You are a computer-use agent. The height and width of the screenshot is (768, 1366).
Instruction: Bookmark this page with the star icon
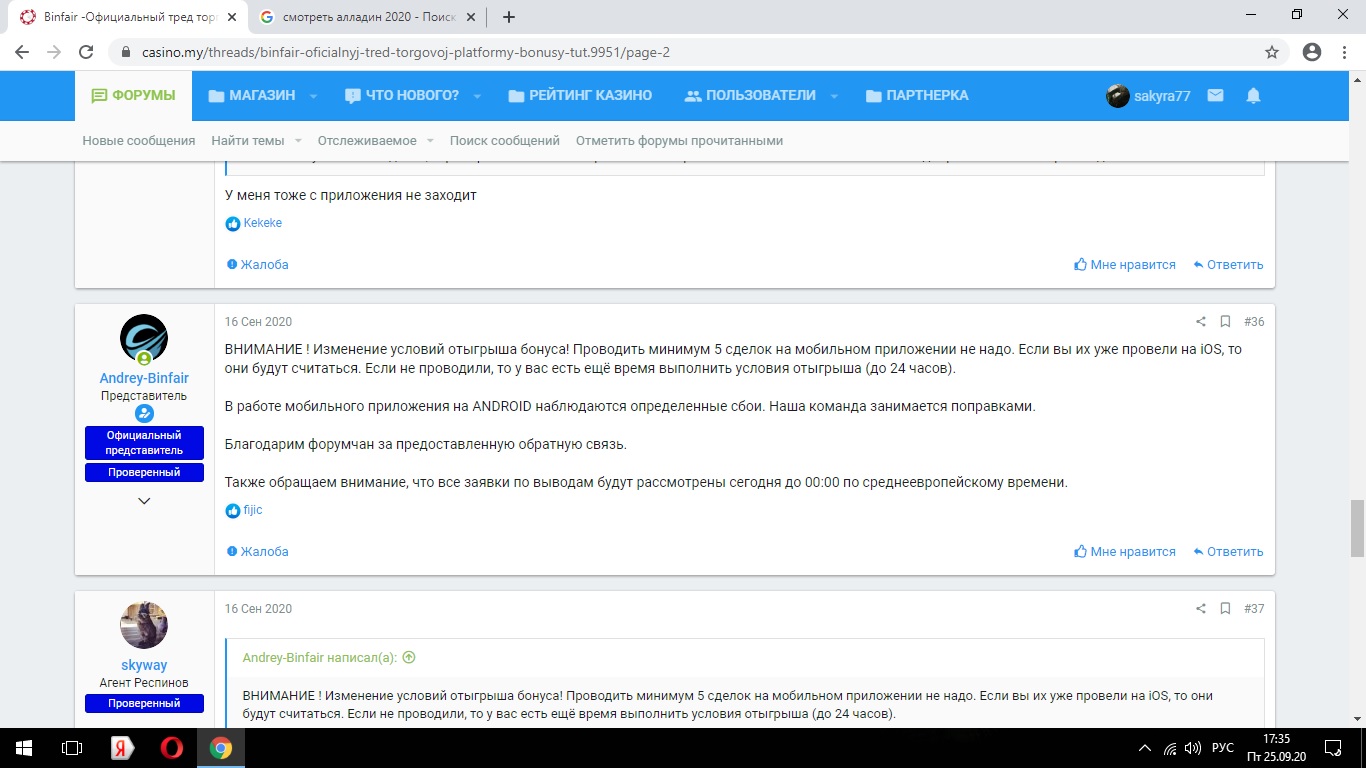(1272, 52)
